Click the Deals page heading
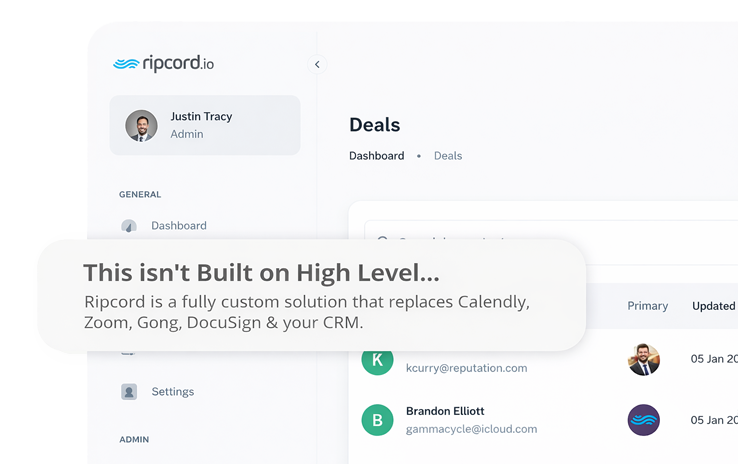Image resolution: width=738 pixels, height=464 pixels. pyautogui.click(x=375, y=125)
